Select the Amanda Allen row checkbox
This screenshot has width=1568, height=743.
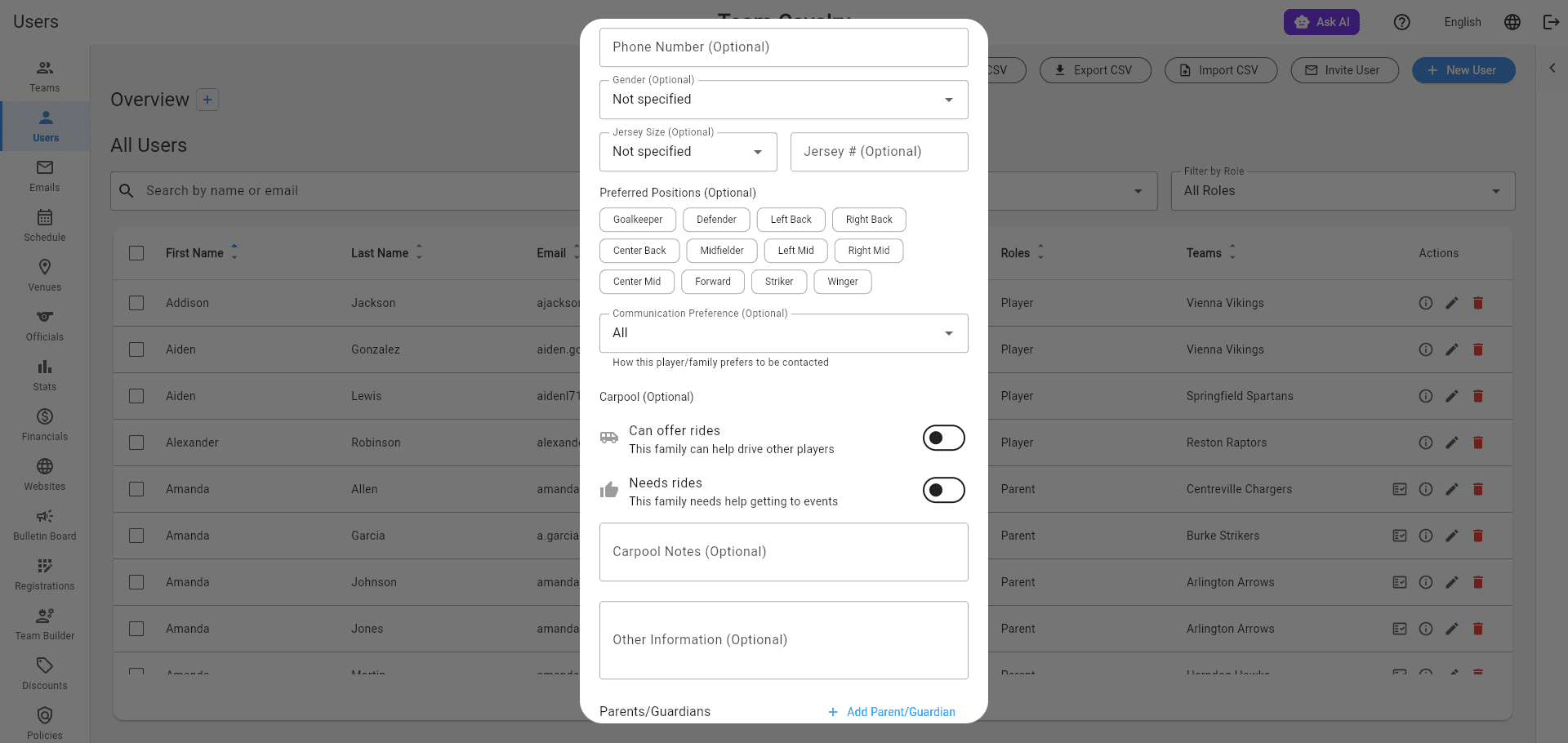[136, 489]
